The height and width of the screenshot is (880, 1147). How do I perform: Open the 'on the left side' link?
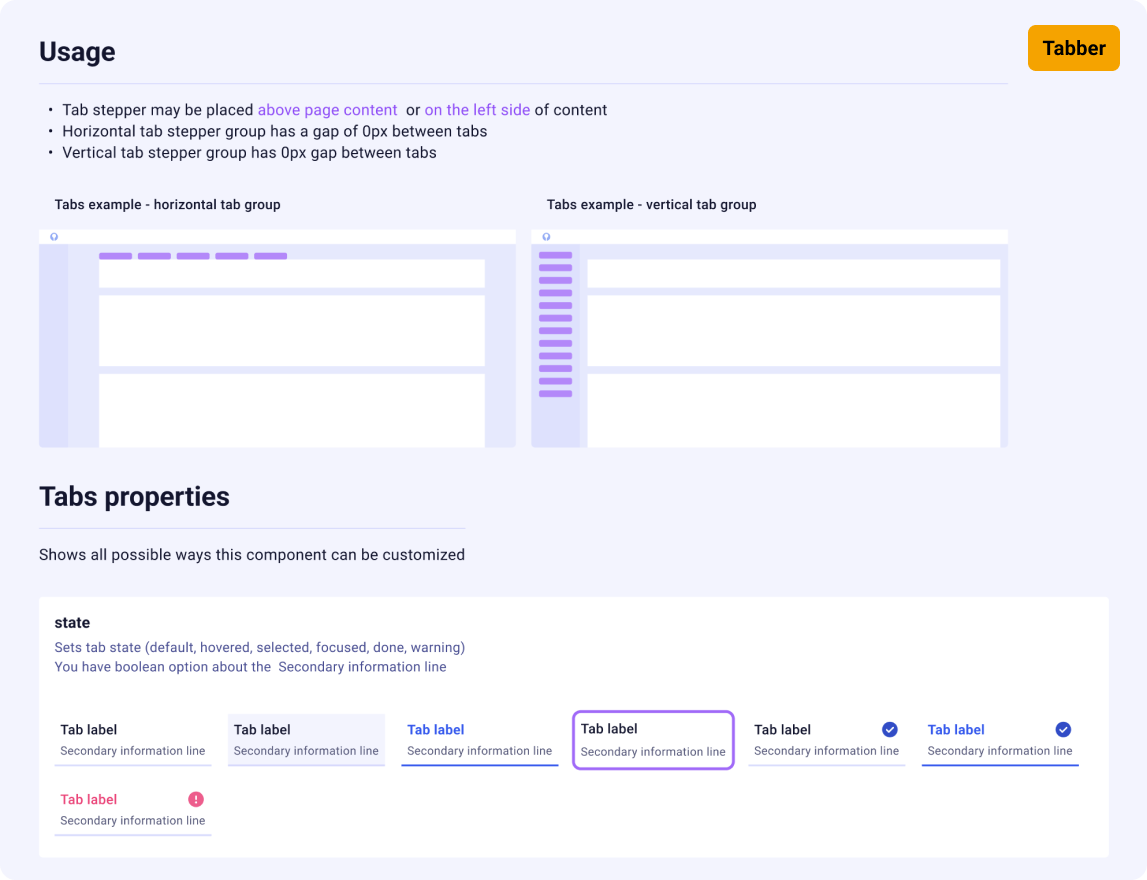(478, 109)
